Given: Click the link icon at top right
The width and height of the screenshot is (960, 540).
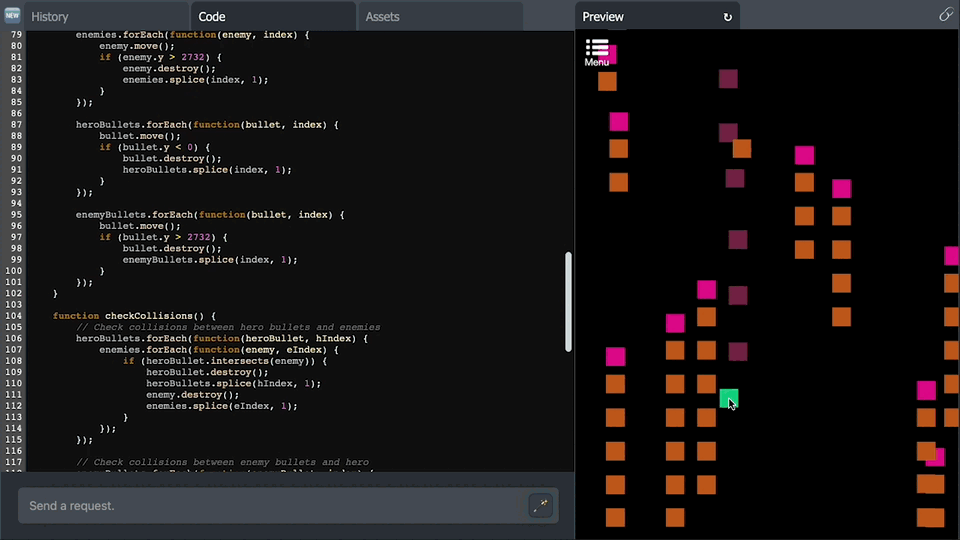Looking at the screenshot, I should (x=945, y=15).
